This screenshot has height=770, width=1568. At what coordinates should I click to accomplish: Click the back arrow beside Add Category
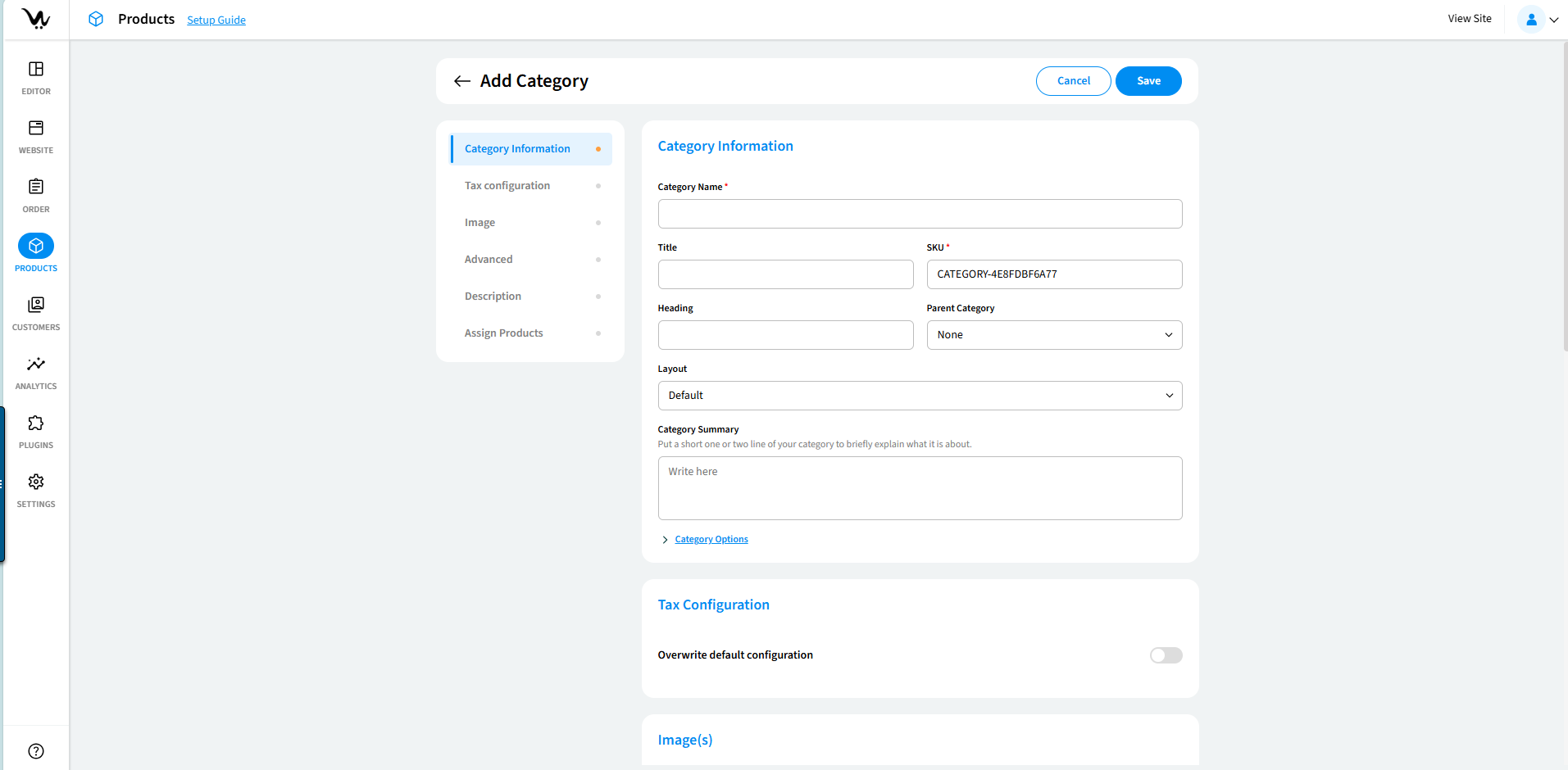tap(462, 81)
